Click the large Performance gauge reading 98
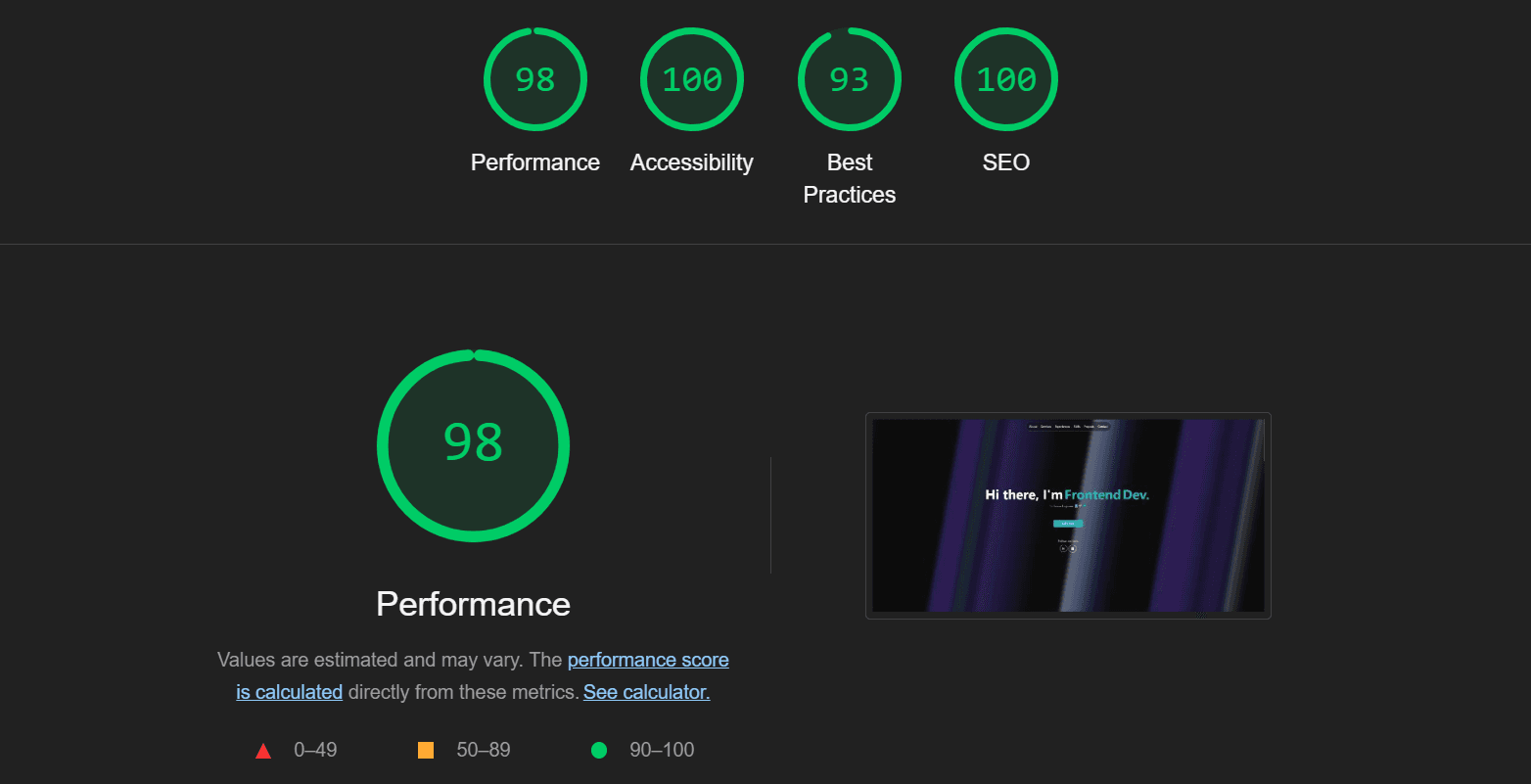 click(x=473, y=445)
